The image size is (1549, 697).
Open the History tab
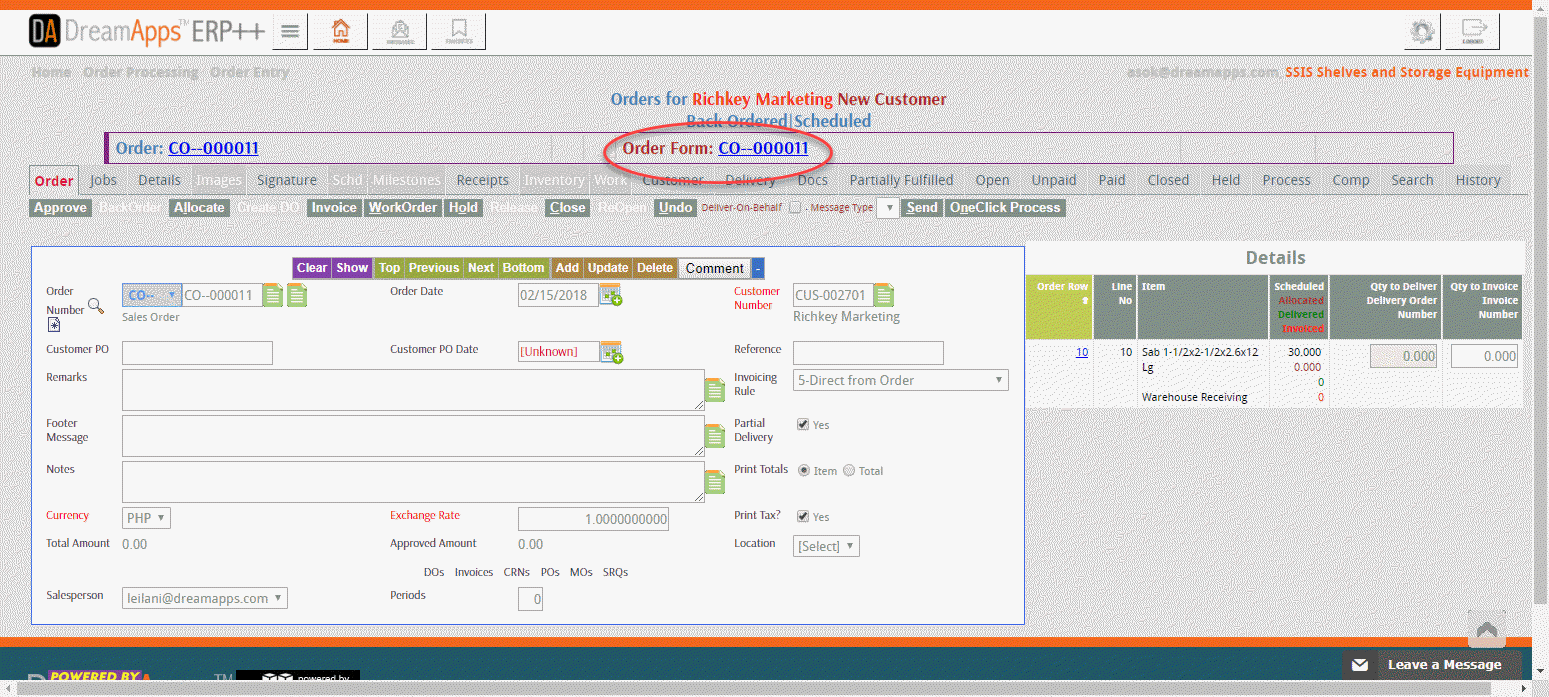tap(1478, 180)
